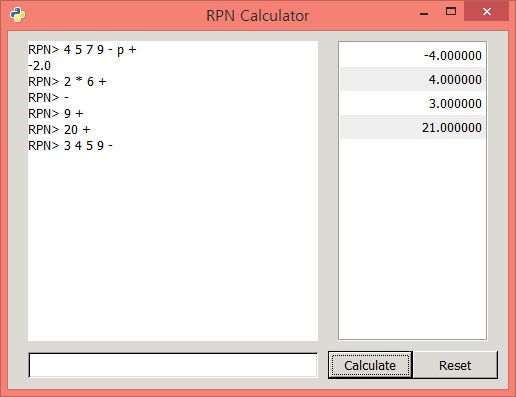Select stack value 3.000000
Screen dimensions: 516x397
412,103
